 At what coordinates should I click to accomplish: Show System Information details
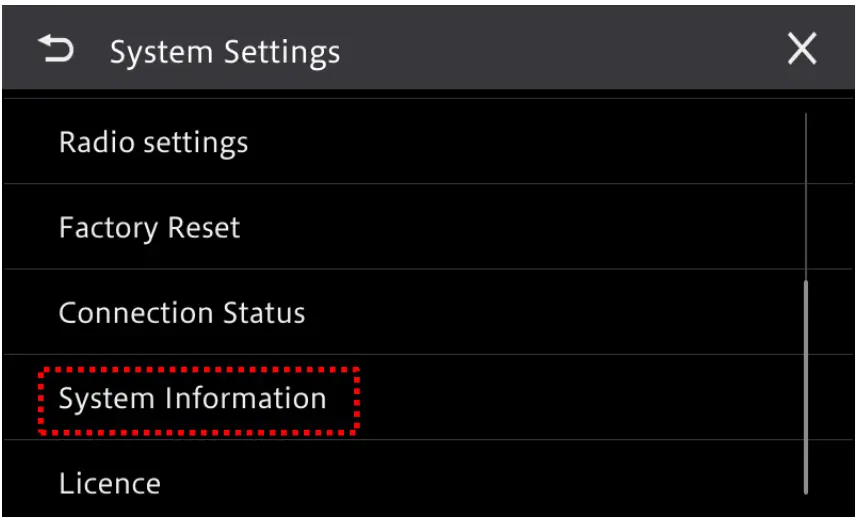[x=193, y=399]
